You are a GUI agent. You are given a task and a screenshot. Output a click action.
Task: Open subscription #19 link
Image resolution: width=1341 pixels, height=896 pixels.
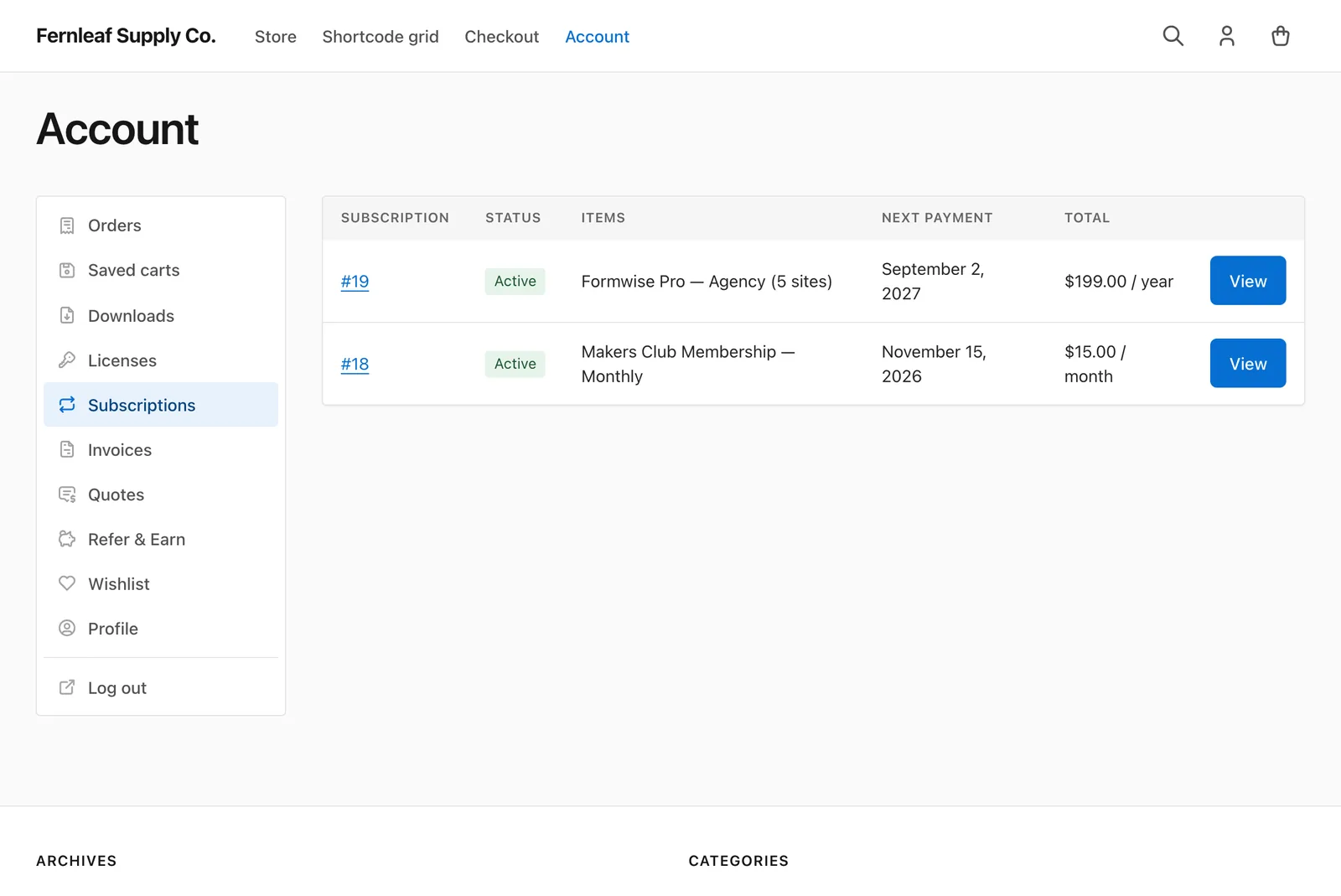pos(355,282)
